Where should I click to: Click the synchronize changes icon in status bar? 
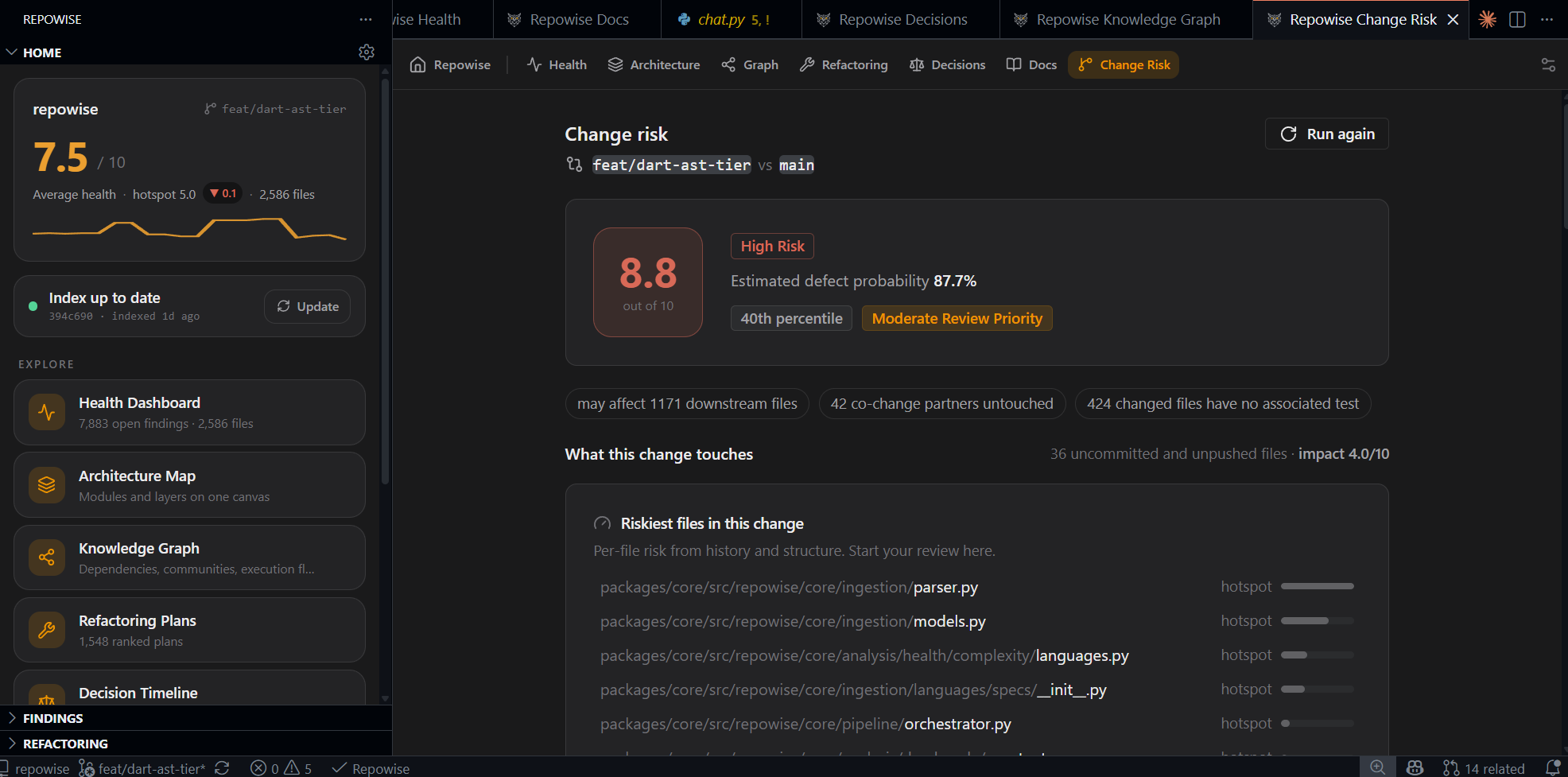point(222,768)
